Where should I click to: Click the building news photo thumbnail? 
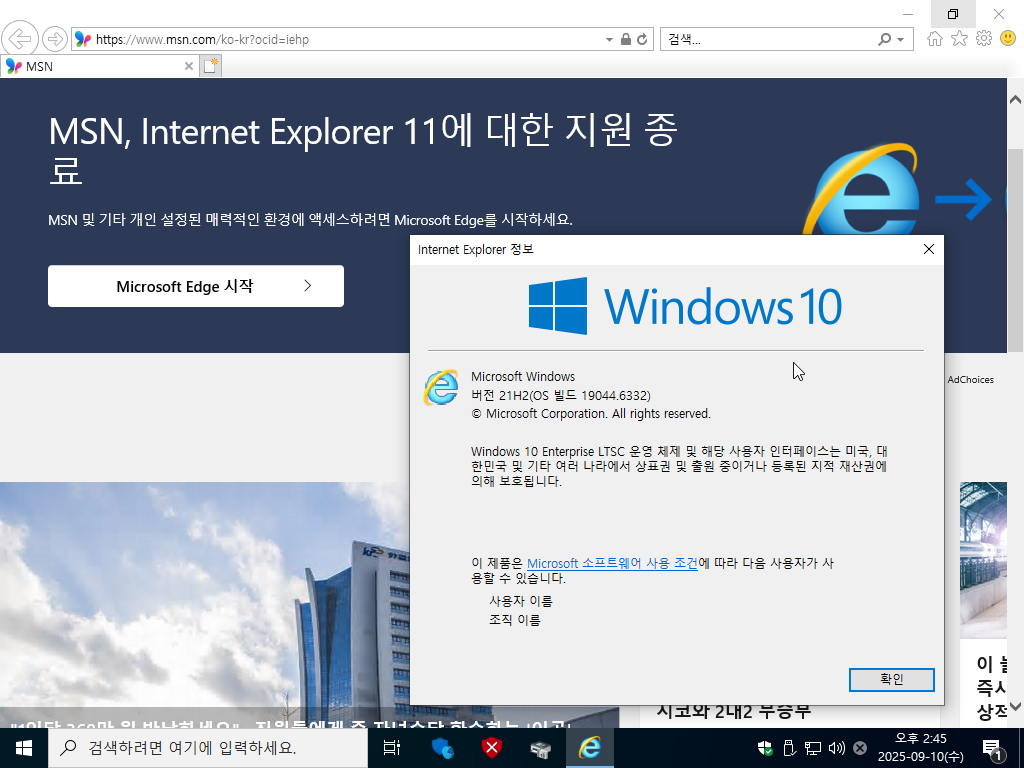pyautogui.click(x=205, y=605)
